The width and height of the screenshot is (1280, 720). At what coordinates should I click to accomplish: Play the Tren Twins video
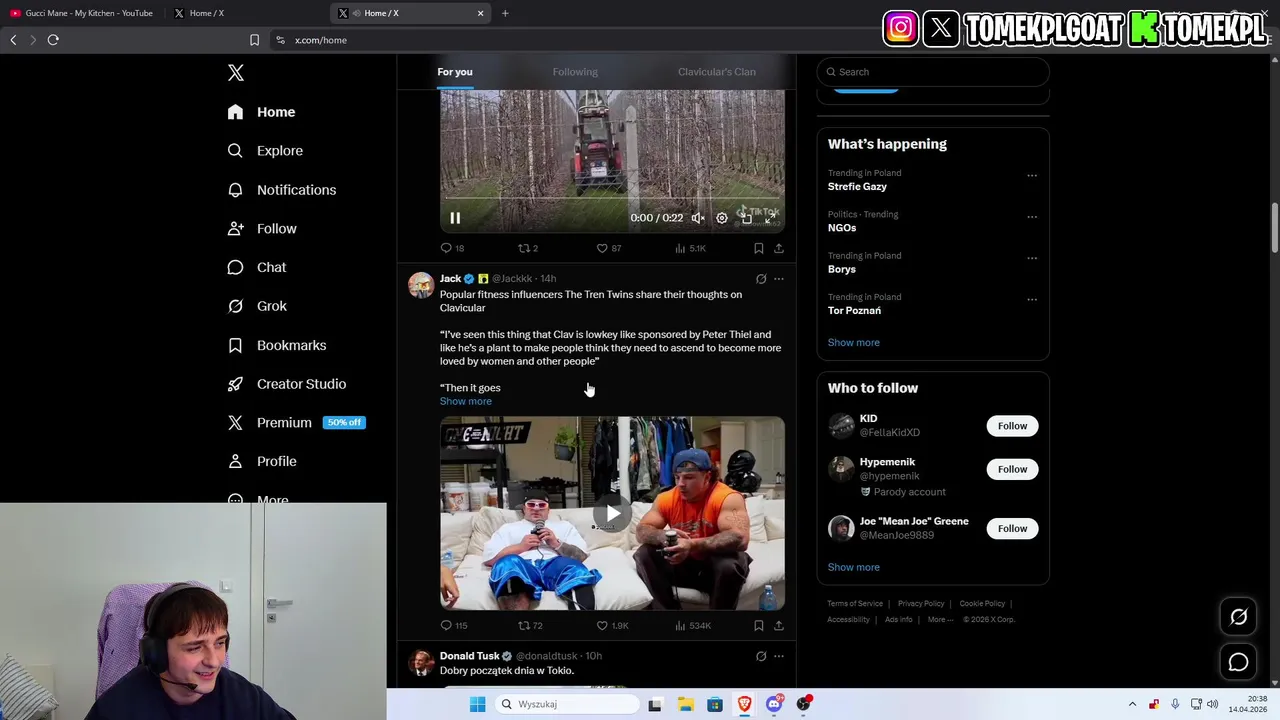tap(612, 513)
